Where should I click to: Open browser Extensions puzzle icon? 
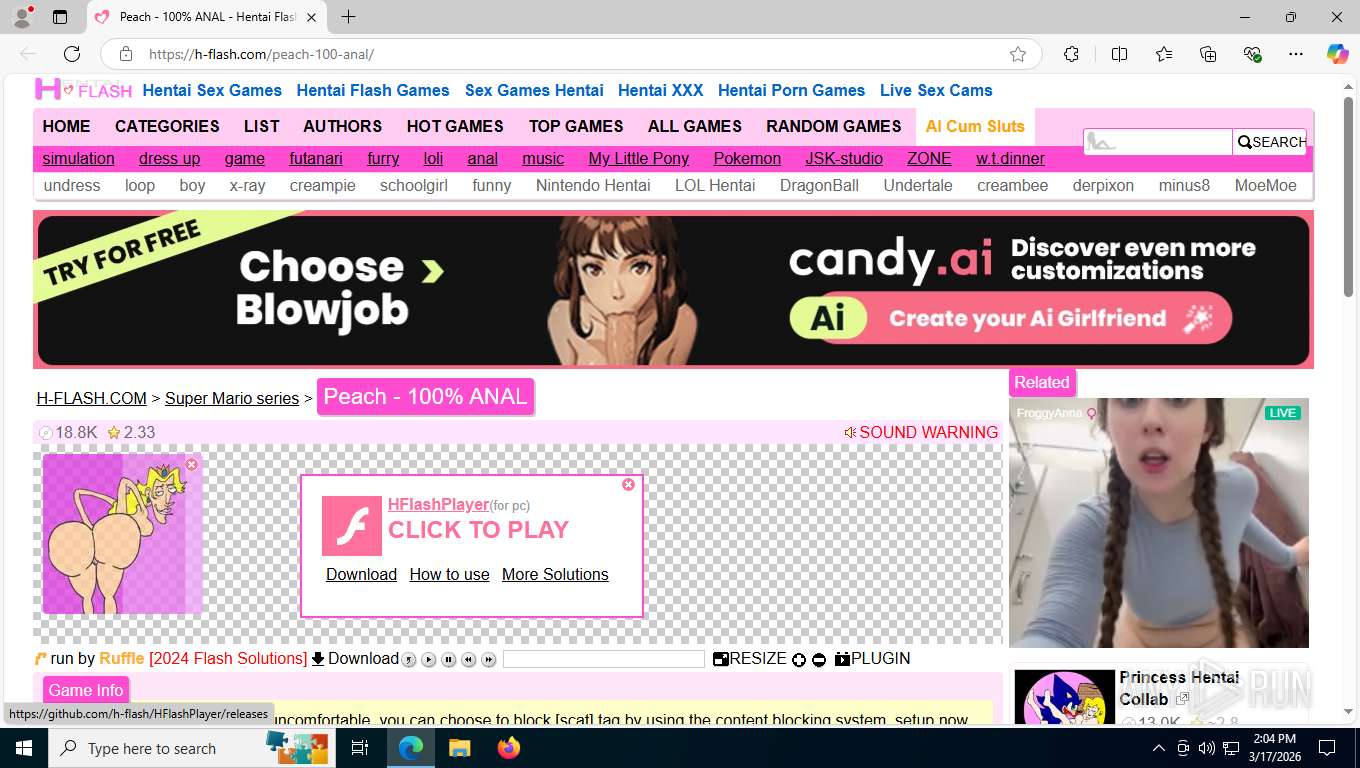pyautogui.click(x=1071, y=54)
